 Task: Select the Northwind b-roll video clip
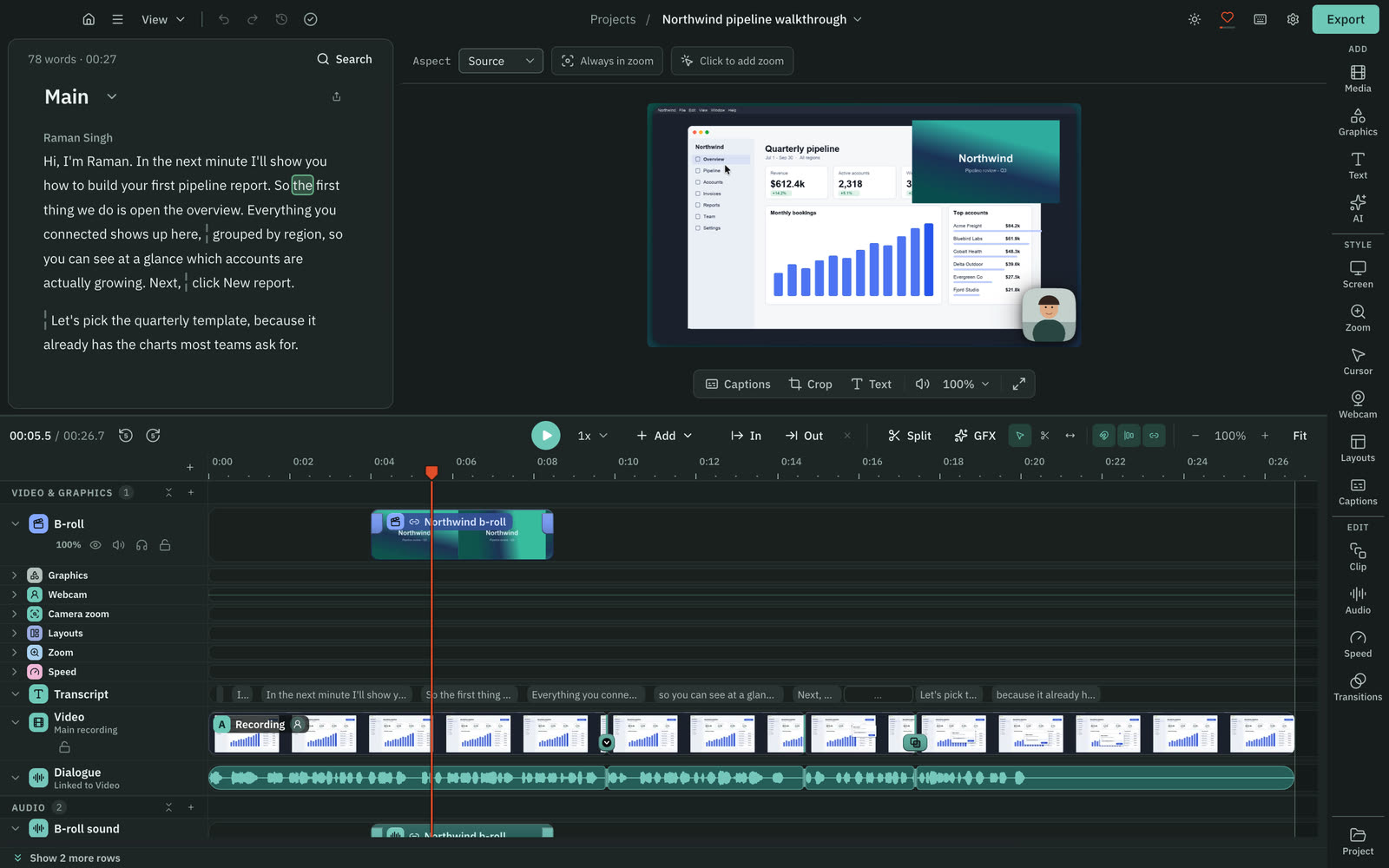[x=462, y=535]
